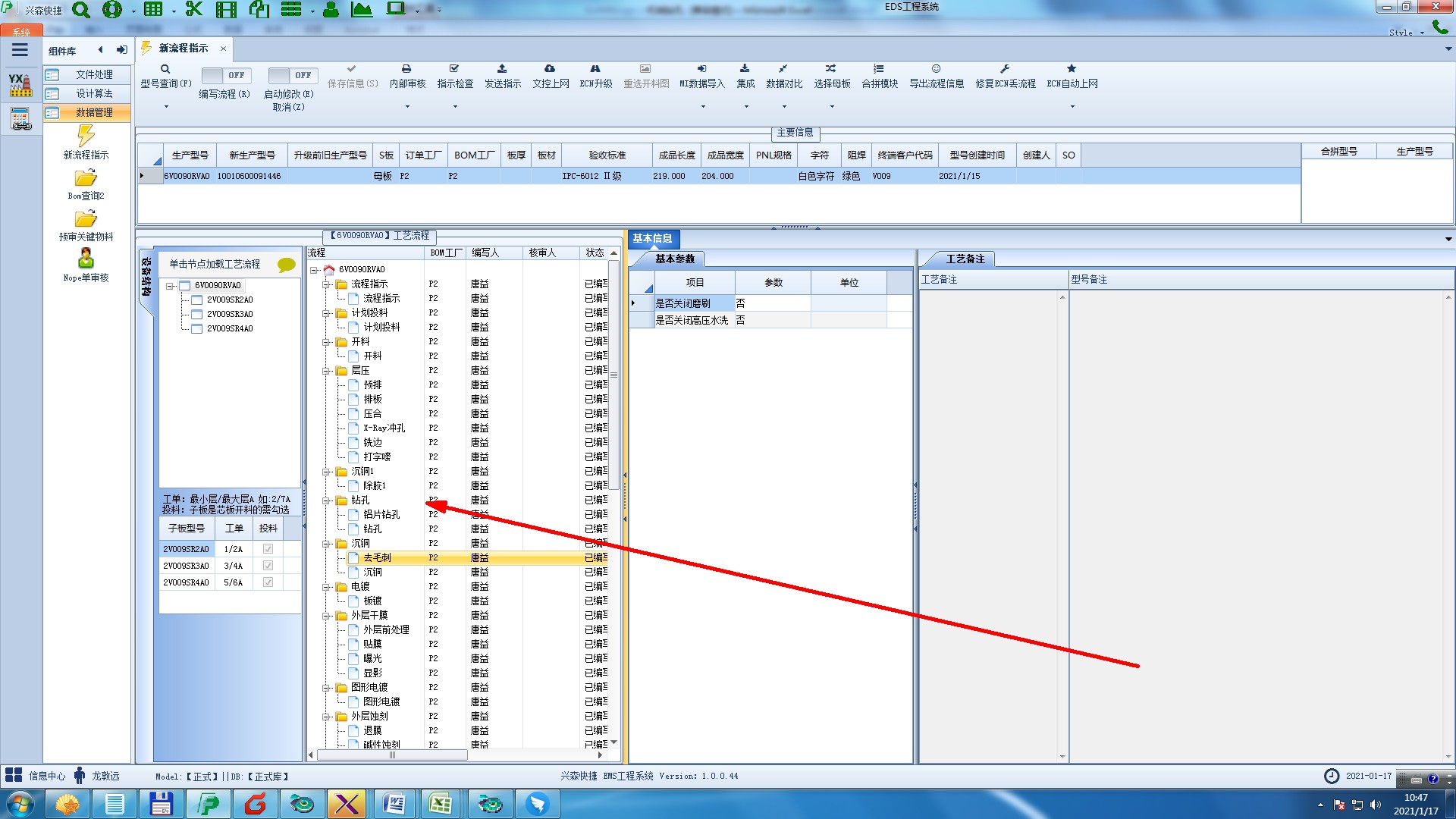Toggle 投料 checkbox for 2V009SR2A0
1456x819 pixels.
(268, 549)
